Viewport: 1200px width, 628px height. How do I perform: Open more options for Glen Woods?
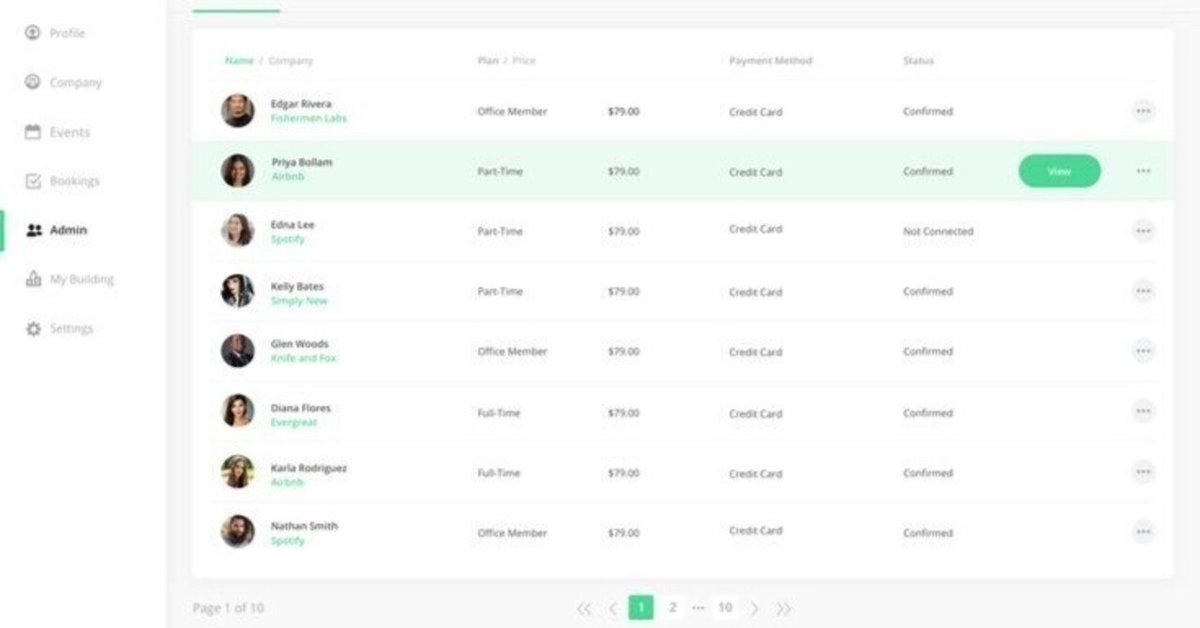point(1143,351)
